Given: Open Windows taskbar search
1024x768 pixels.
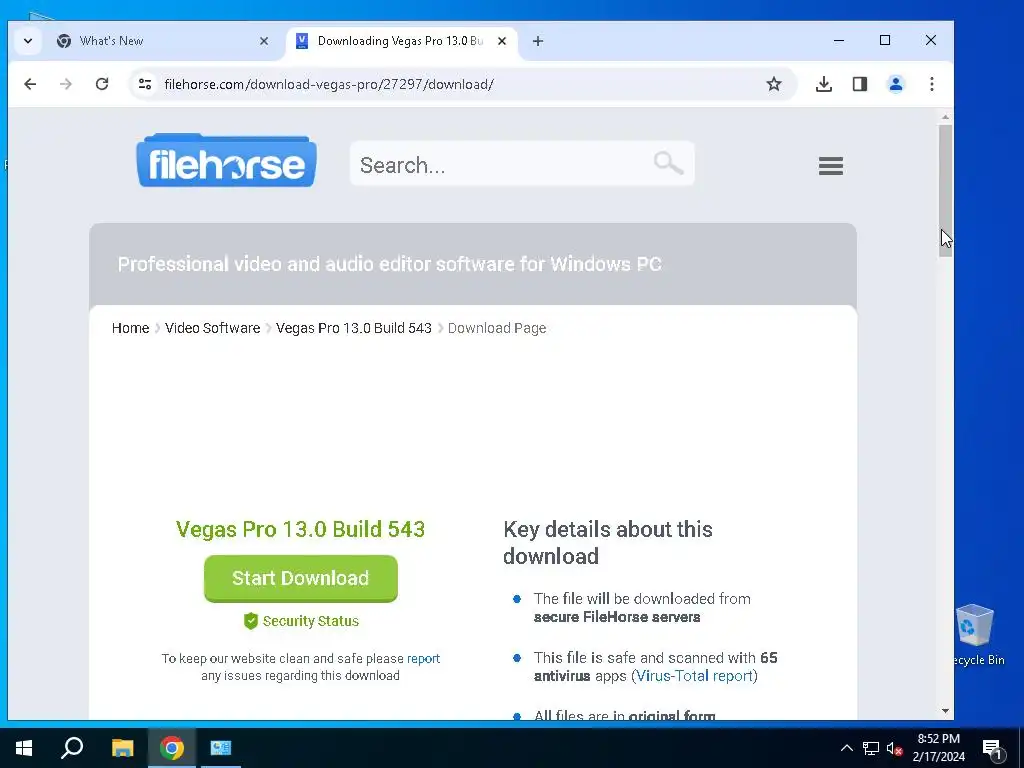Looking at the screenshot, I should tap(72, 748).
